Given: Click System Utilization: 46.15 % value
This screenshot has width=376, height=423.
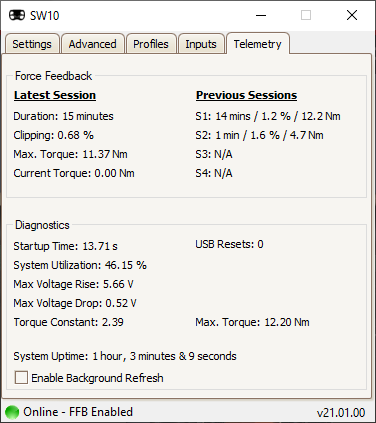Looking at the screenshot, I should click(x=80, y=265).
